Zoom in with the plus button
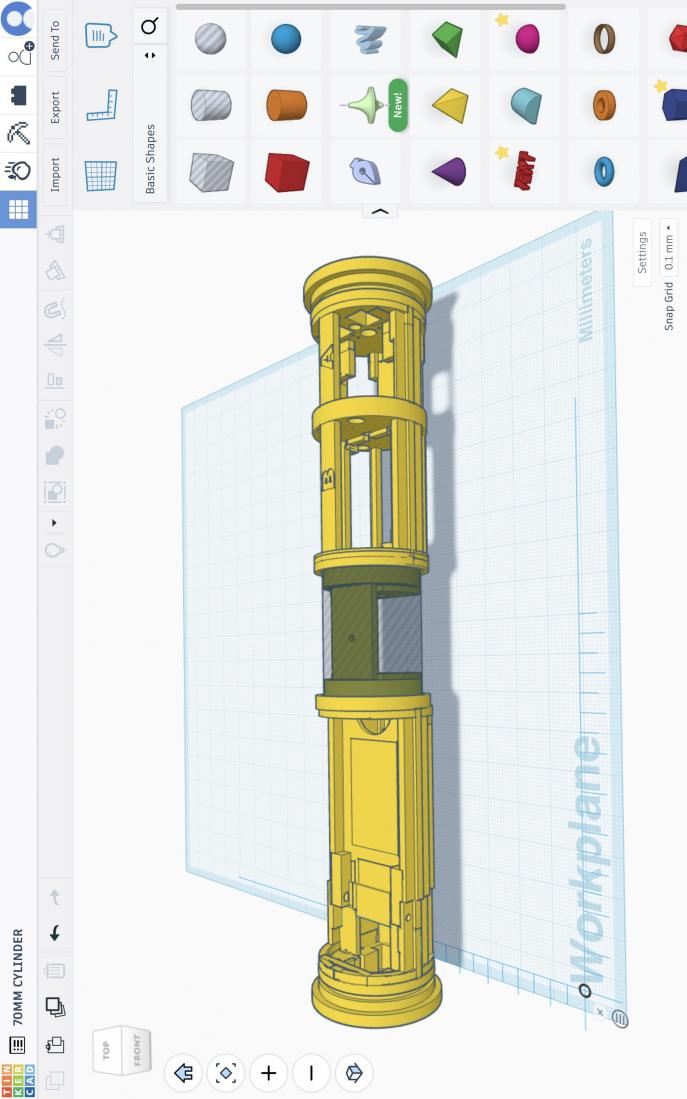Image resolution: width=687 pixels, height=1099 pixels. pyautogui.click(x=268, y=1073)
